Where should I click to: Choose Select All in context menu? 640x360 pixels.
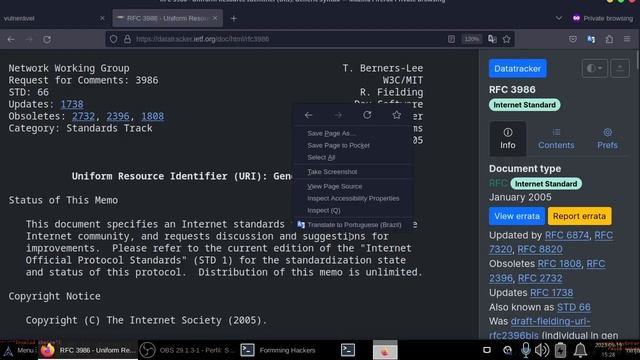point(353,157)
